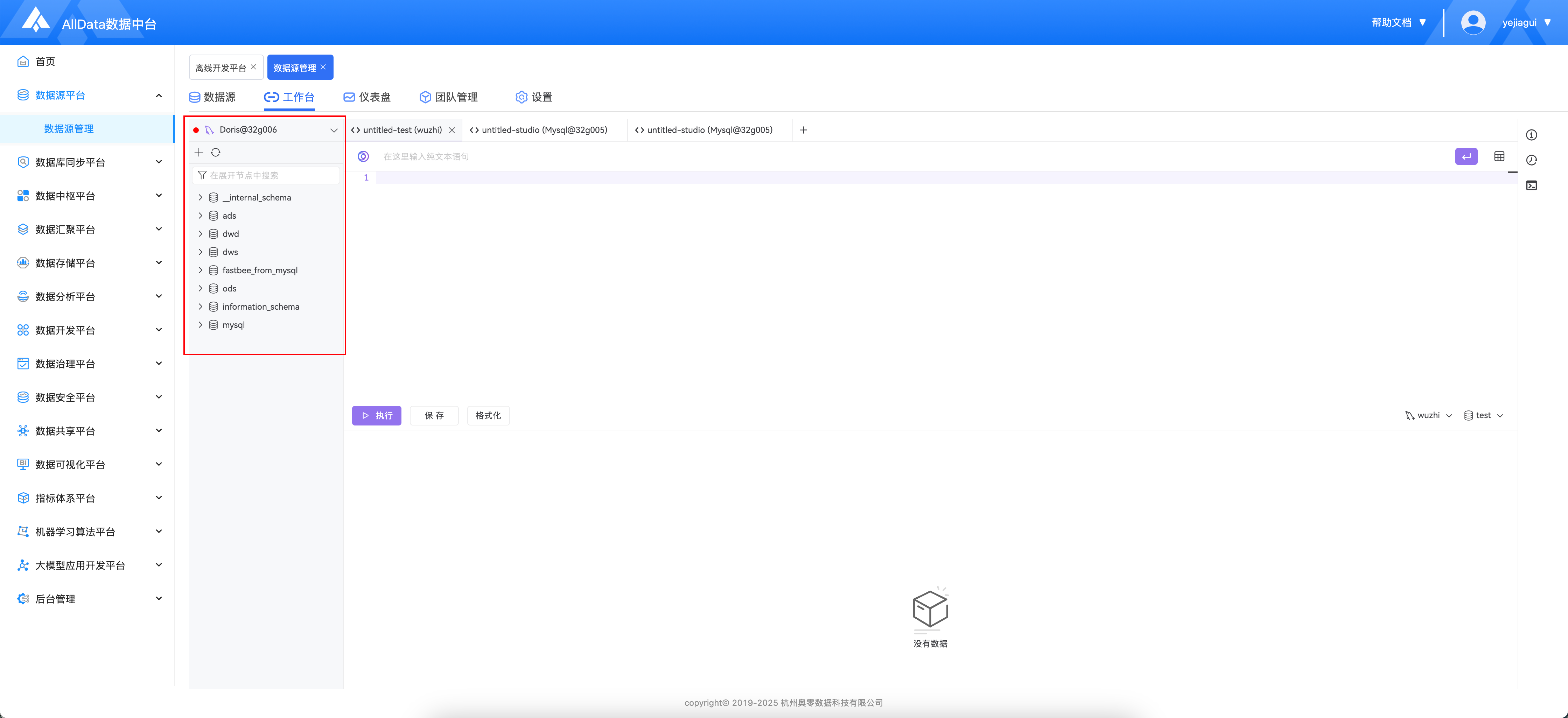Open the info icon in right sidebar
The image size is (1568, 718).
click(x=1532, y=135)
